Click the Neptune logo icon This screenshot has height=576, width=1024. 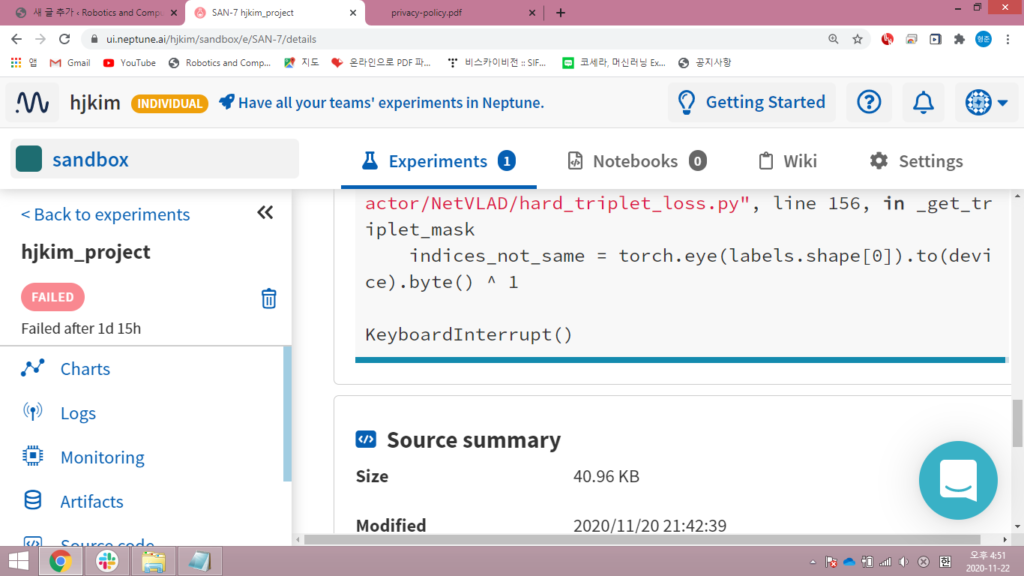coord(33,103)
